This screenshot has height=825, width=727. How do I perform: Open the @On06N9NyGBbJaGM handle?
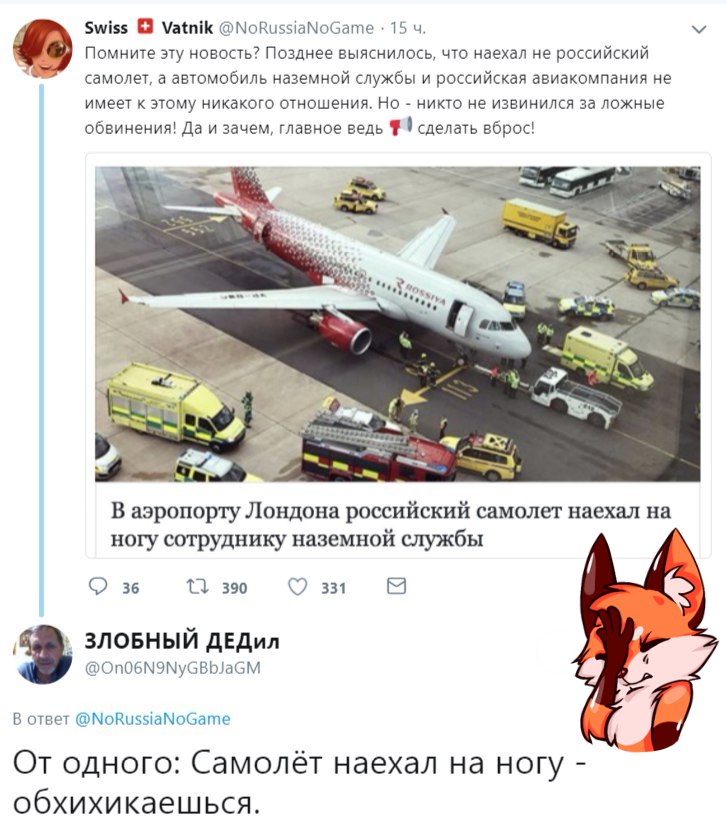click(x=173, y=668)
